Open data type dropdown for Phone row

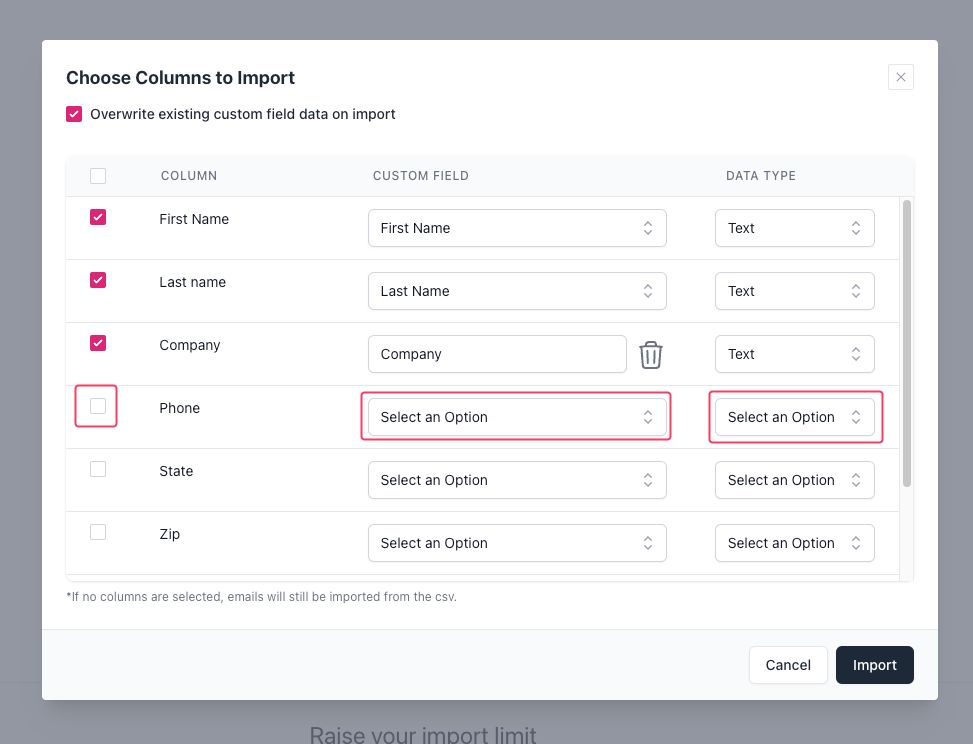(794, 417)
